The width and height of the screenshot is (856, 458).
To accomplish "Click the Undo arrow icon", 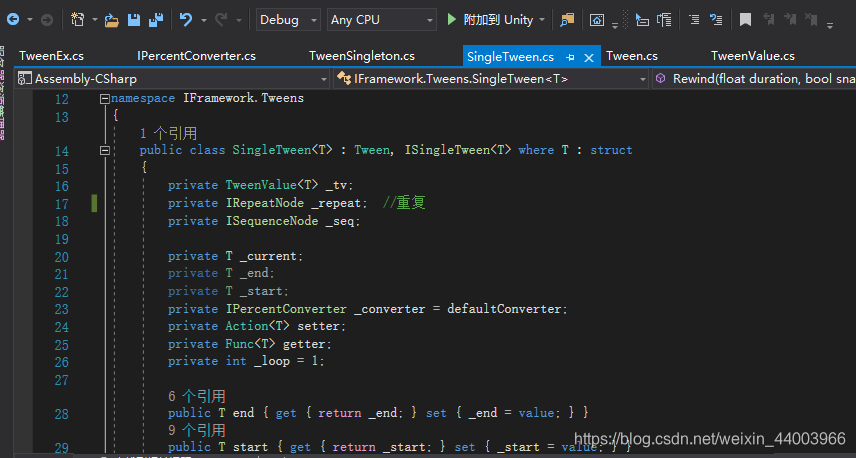I will pyautogui.click(x=186, y=20).
